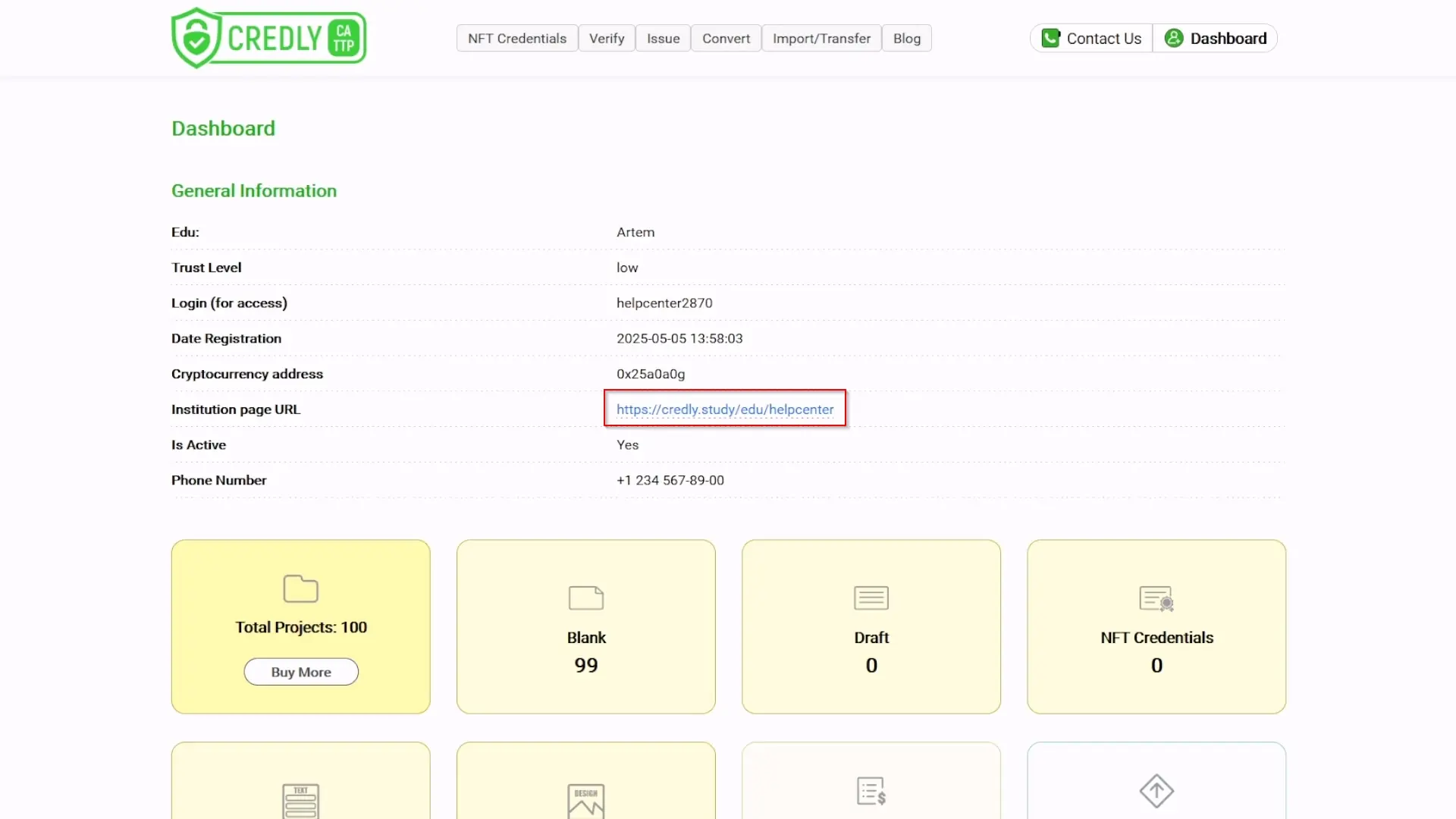Open the Convert menu item
Image resolution: width=1456 pixels, height=819 pixels.
[726, 38]
